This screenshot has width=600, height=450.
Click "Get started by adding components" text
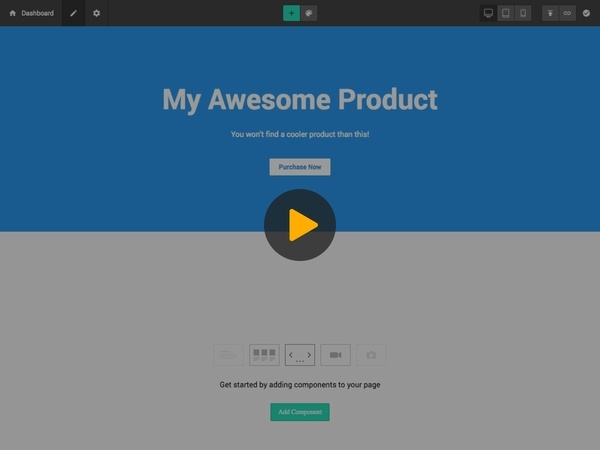click(300, 385)
